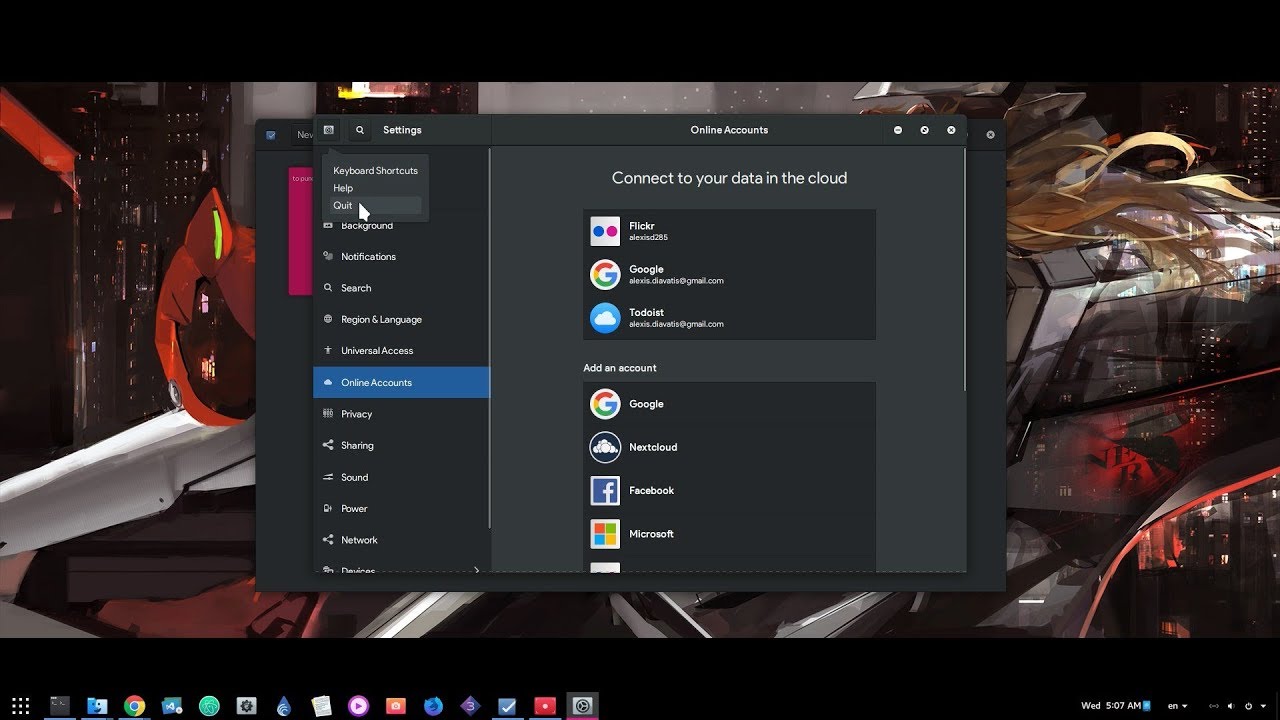Open the Finder-style file manager in taskbar
This screenshot has width=1280, height=720.
tap(97, 706)
